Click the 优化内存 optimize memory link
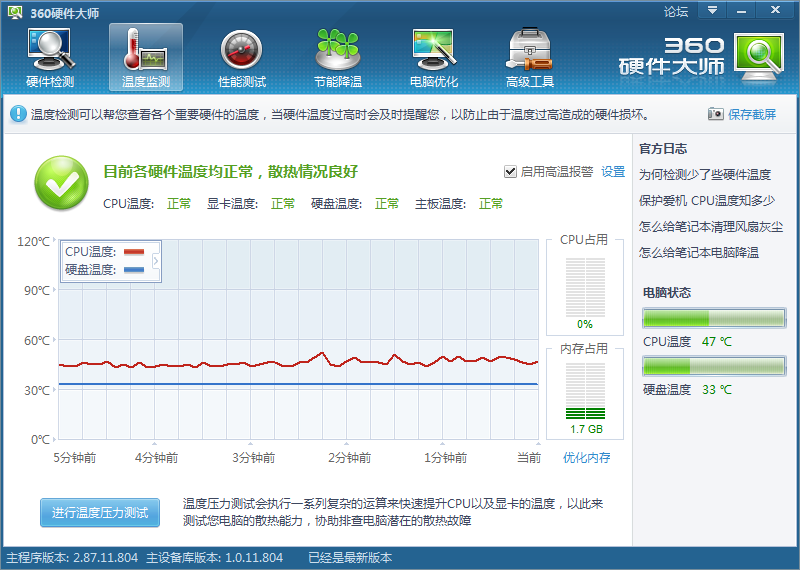The height and width of the screenshot is (570, 800). point(586,458)
